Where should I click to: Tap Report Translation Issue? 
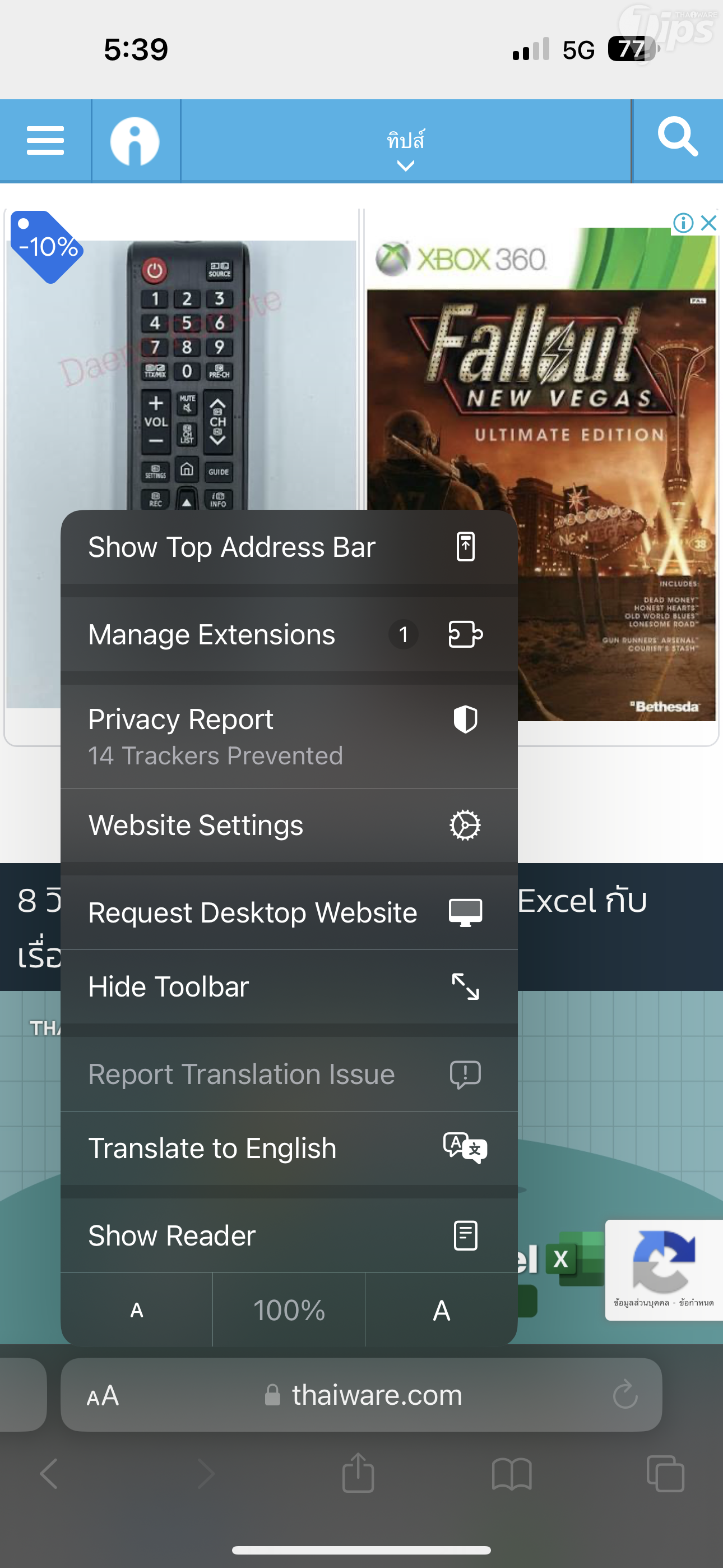coord(289,1074)
